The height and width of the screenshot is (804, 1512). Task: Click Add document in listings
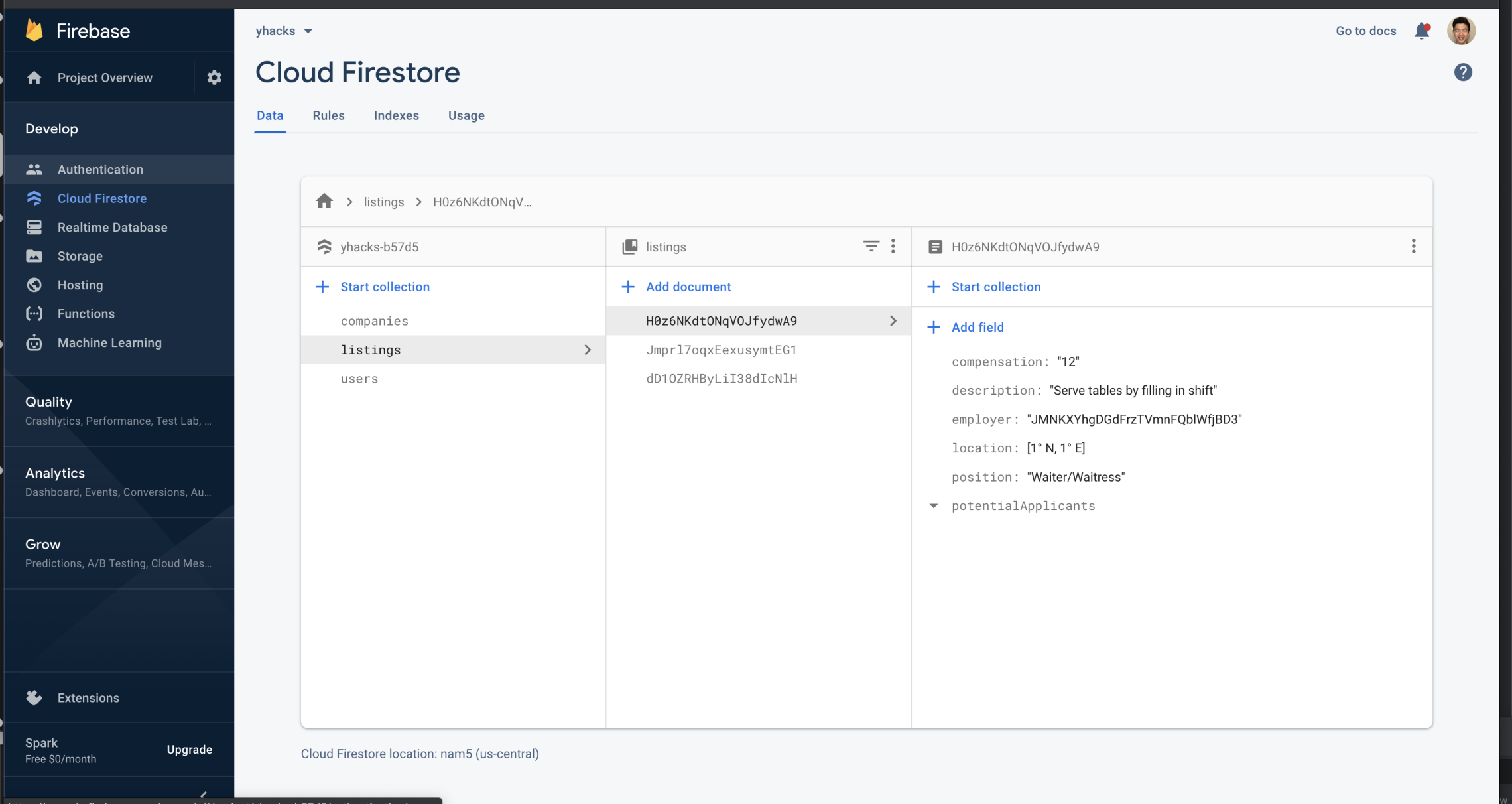point(688,287)
